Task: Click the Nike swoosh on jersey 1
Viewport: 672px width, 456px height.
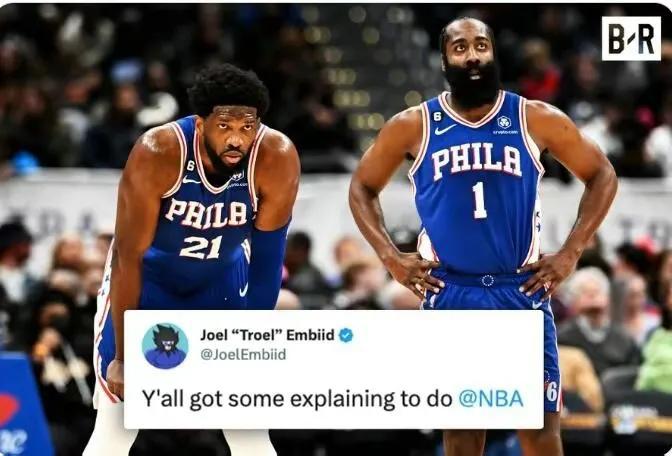Action: 445,129
